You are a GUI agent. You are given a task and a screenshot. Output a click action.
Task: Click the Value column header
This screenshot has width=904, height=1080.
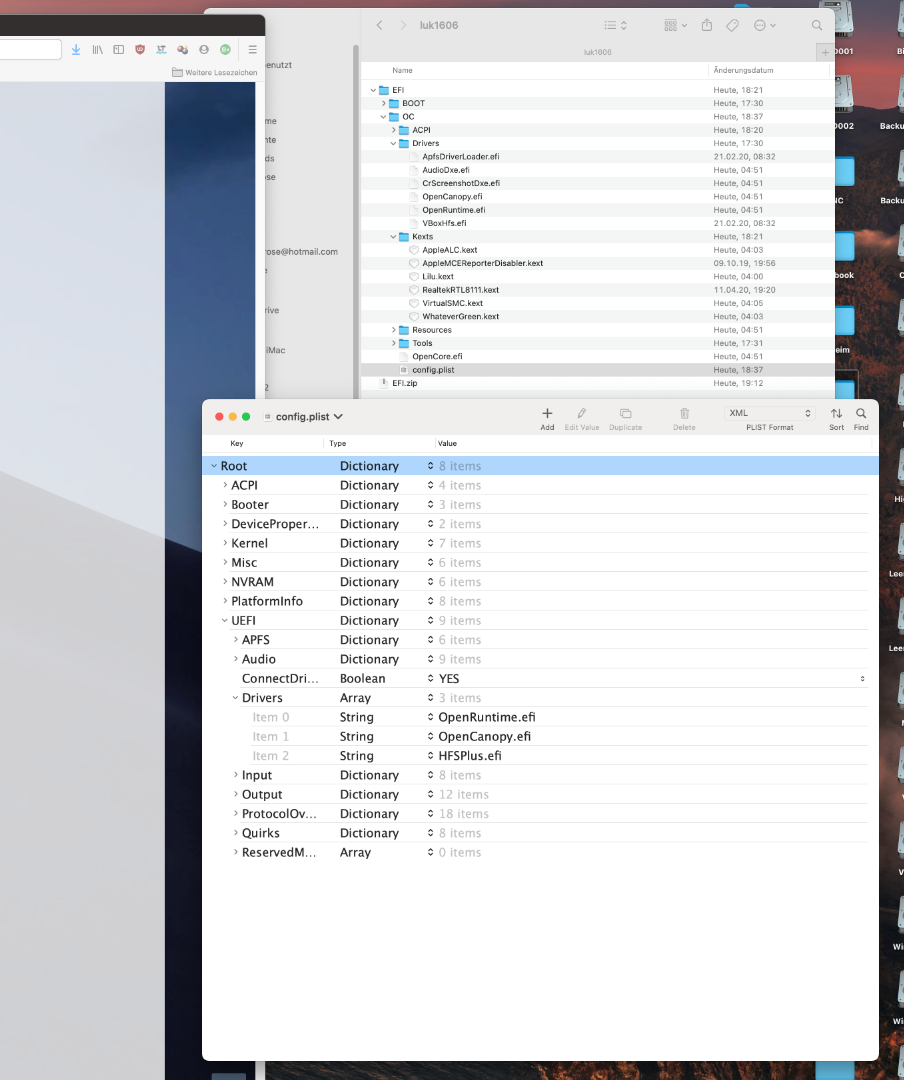447,444
